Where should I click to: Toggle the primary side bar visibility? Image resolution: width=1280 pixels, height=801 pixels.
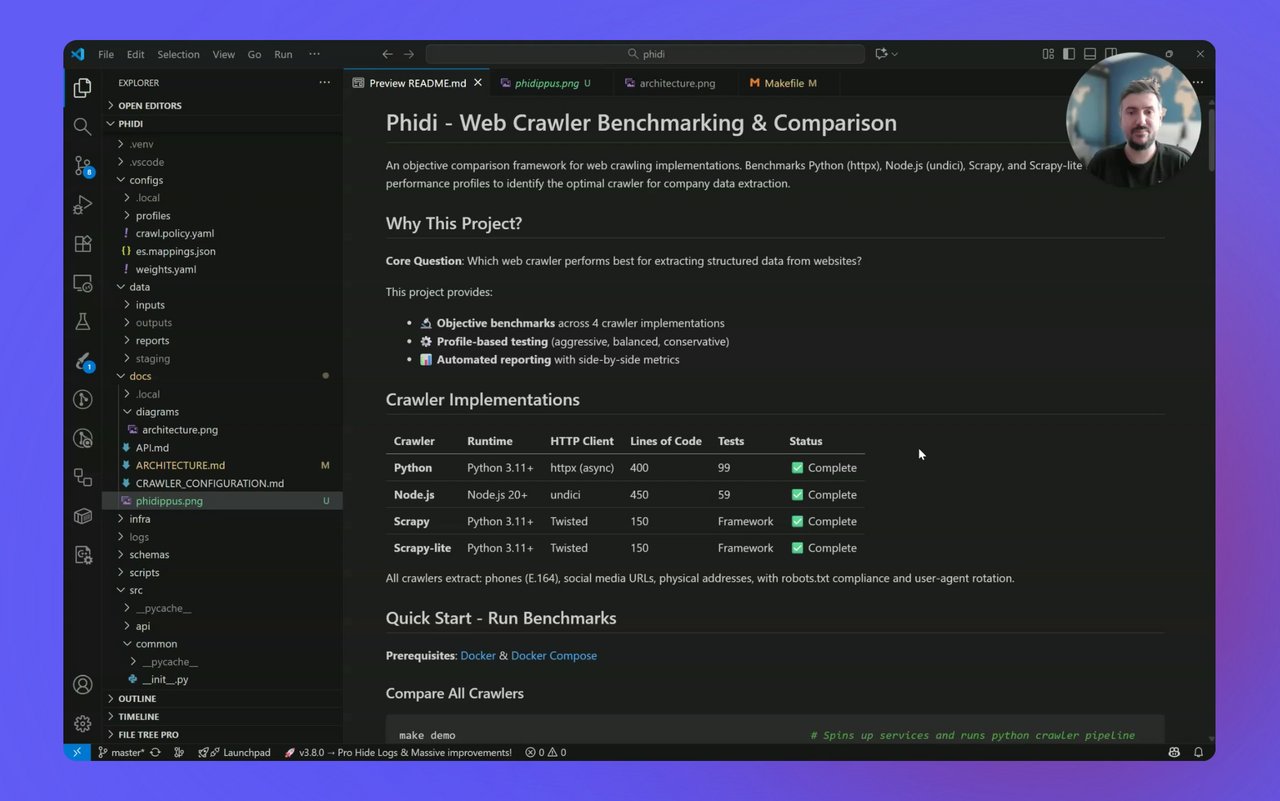1069,54
